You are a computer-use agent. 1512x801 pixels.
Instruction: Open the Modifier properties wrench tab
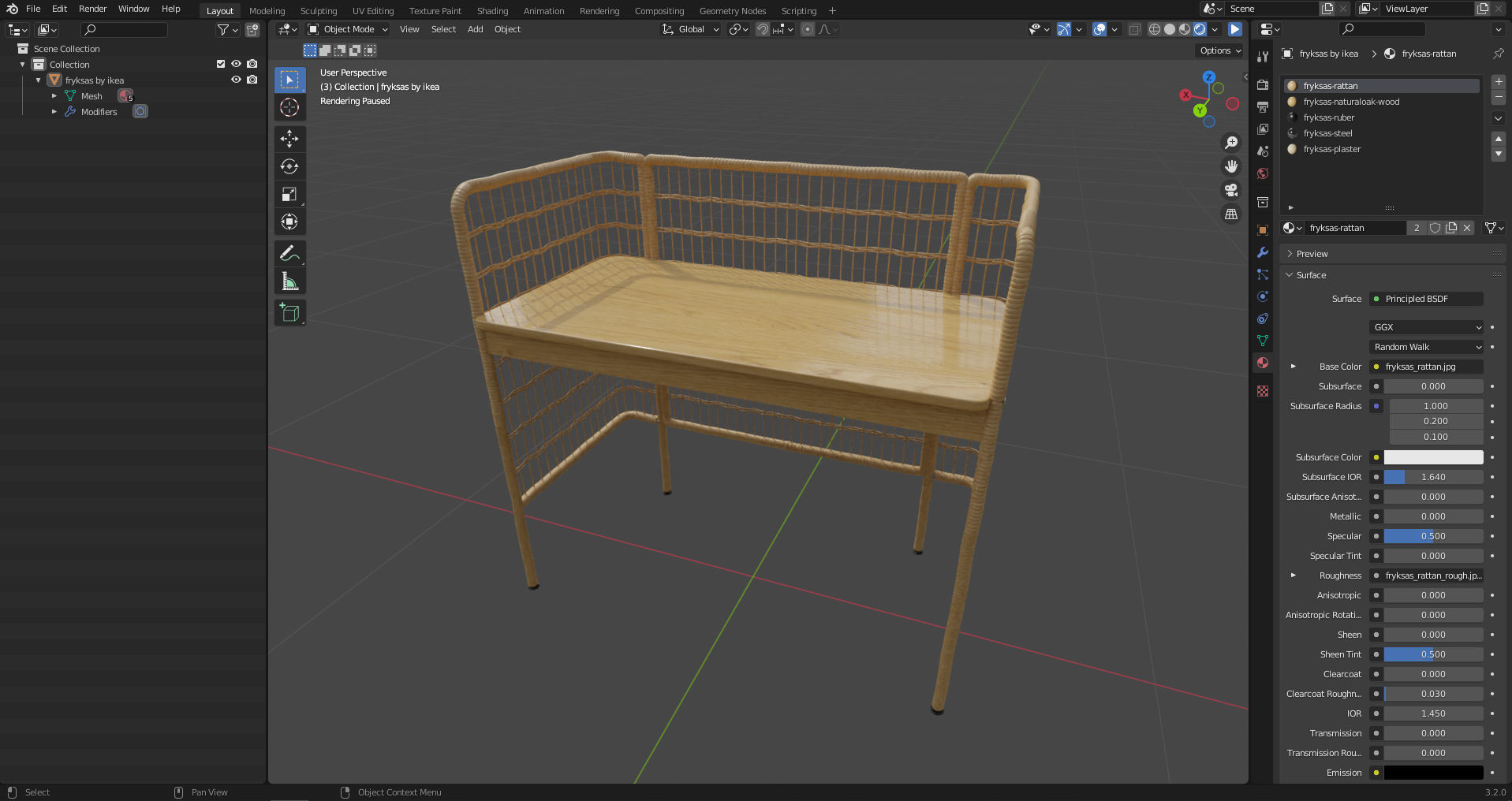[x=1263, y=252]
